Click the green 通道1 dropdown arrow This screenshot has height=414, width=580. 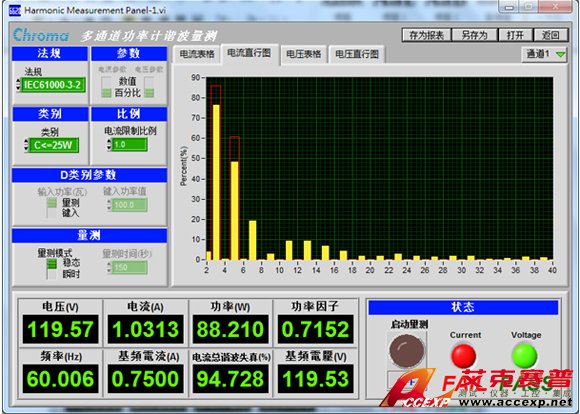[560, 54]
